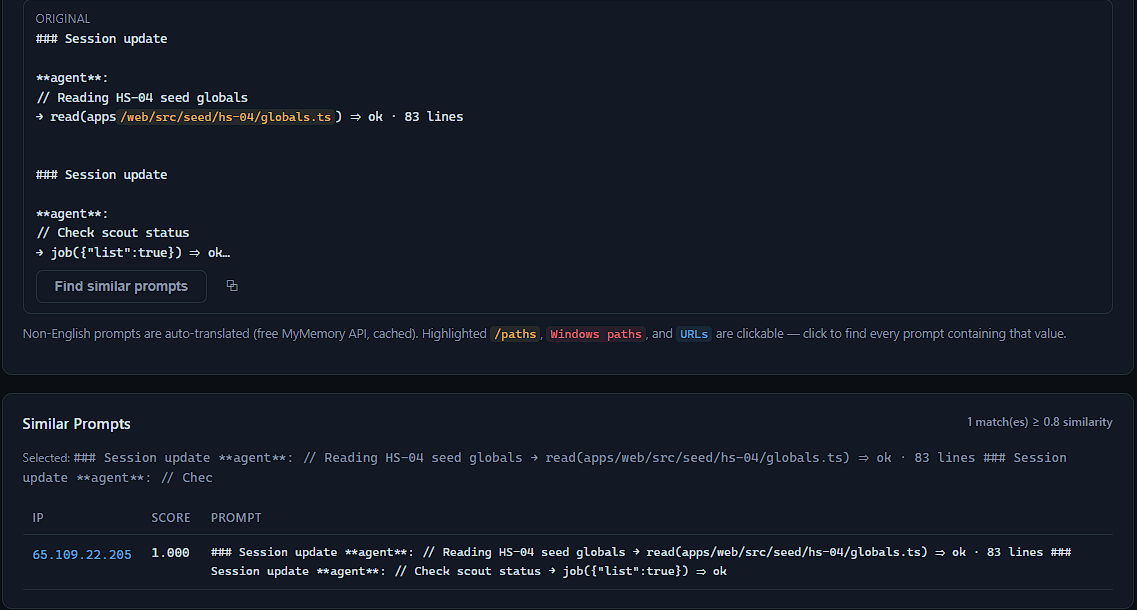Copy the original prompt with the copy icon
Screen dimensions: 1137x610
[x=232, y=286]
